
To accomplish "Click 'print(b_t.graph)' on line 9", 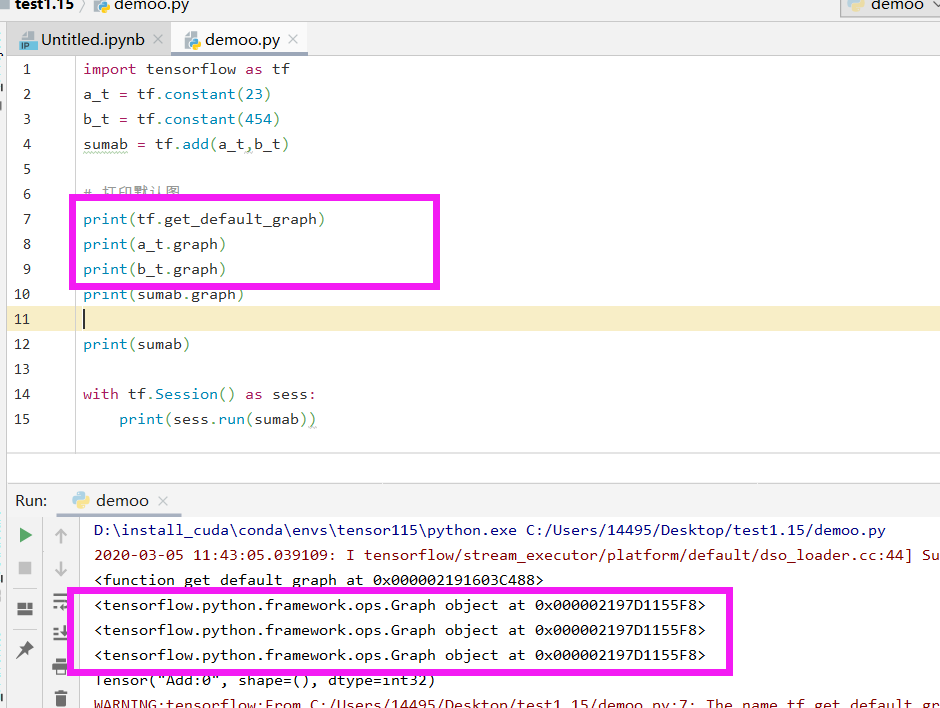I will [155, 270].
